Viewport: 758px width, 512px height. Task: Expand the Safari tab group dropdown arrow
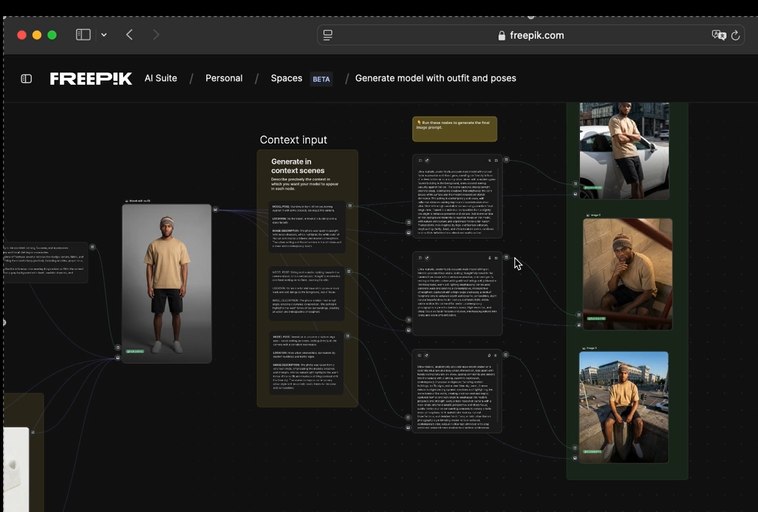(104, 35)
